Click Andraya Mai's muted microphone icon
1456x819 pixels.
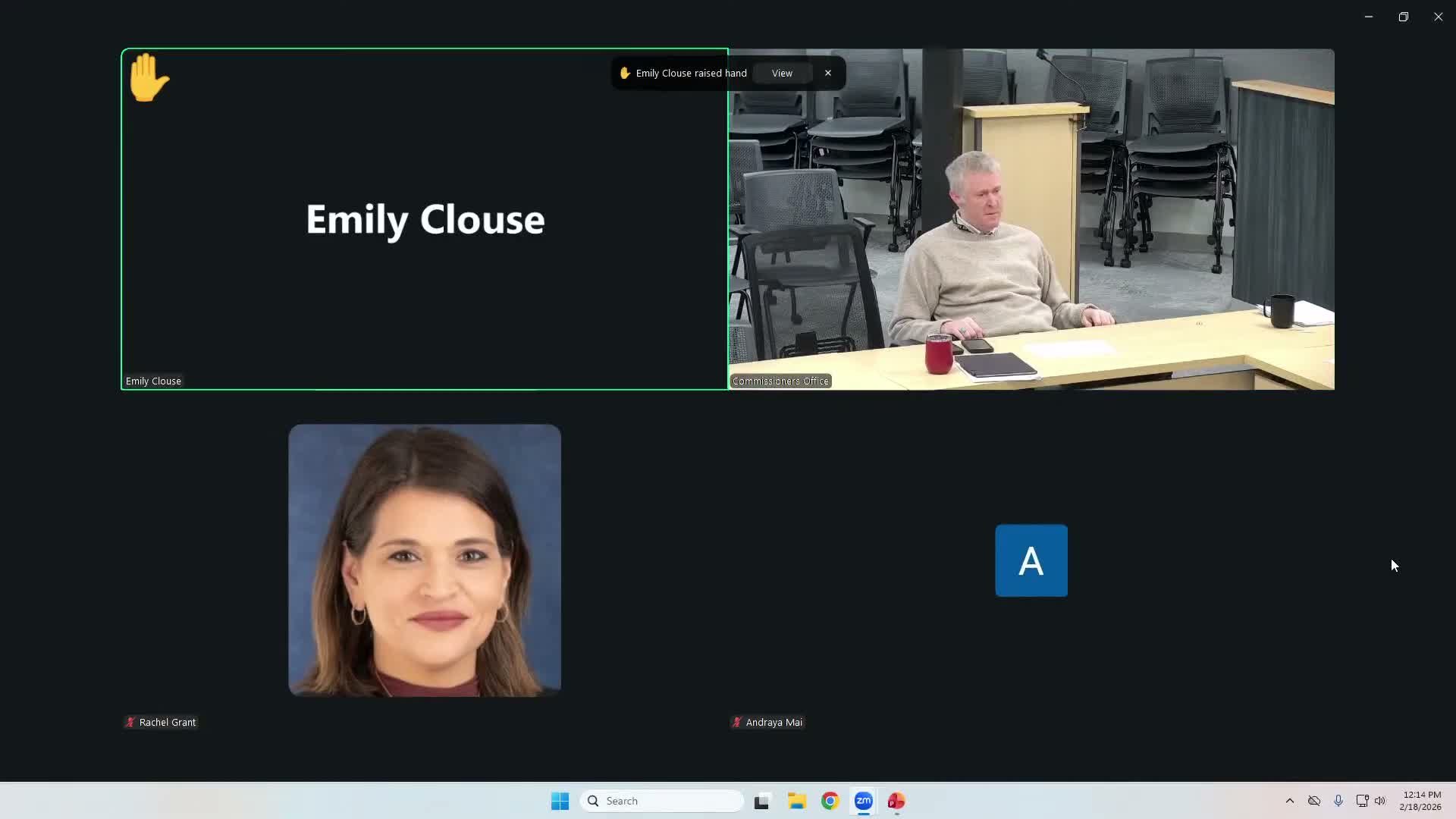point(736,723)
